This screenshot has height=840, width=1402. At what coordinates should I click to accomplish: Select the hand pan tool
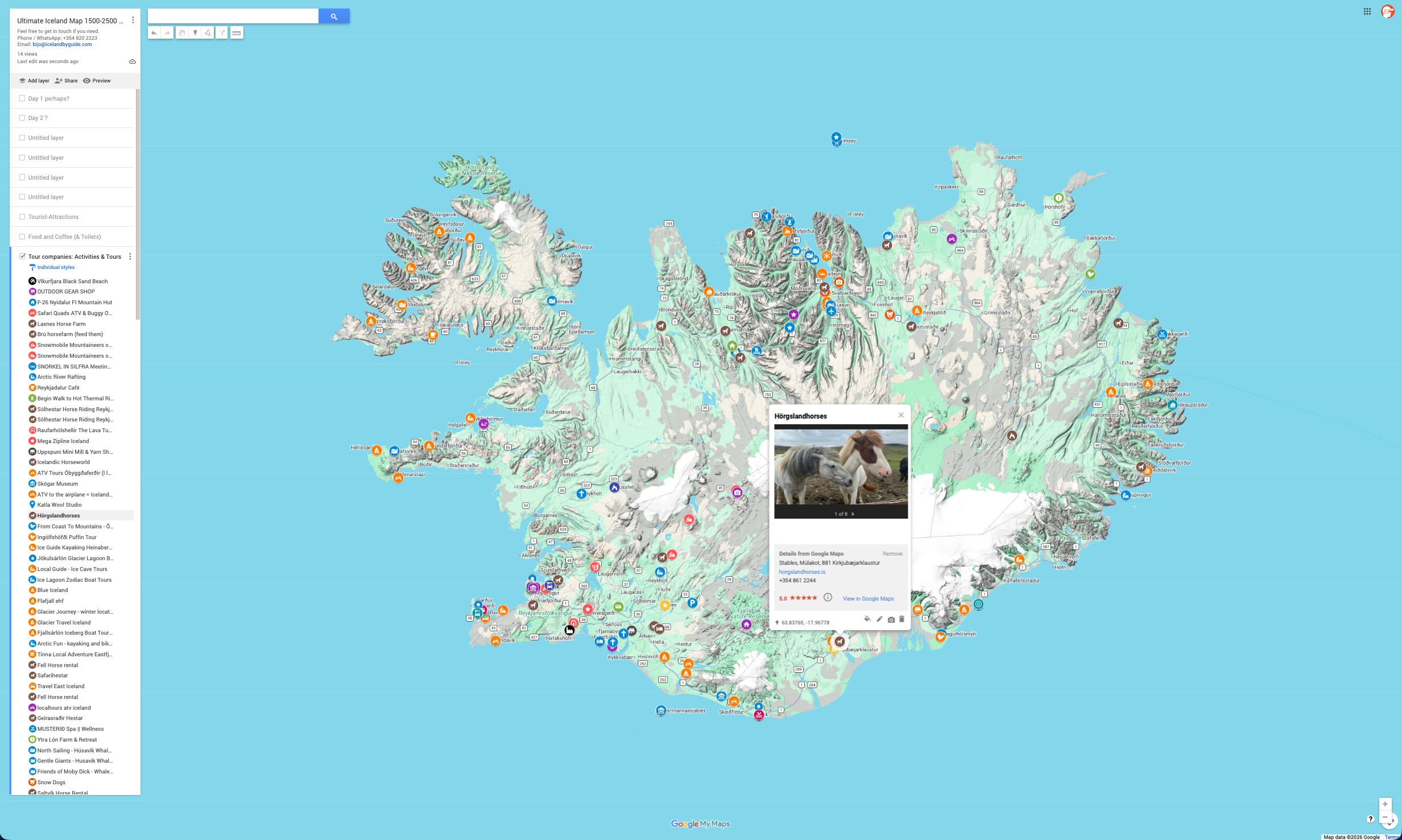coord(182,33)
